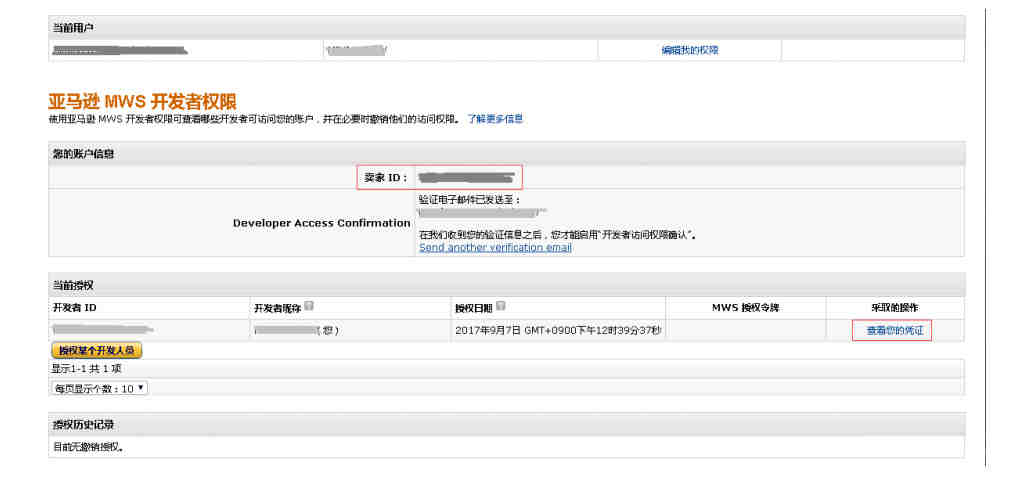Select the 采取的操作 column header
The image size is (1019, 483).
pos(895,307)
